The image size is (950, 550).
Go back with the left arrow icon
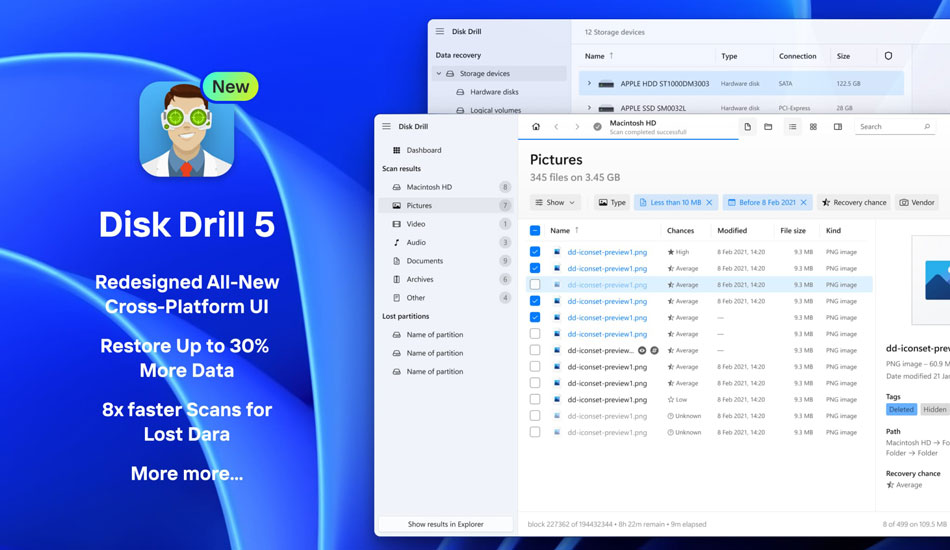(557, 127)
